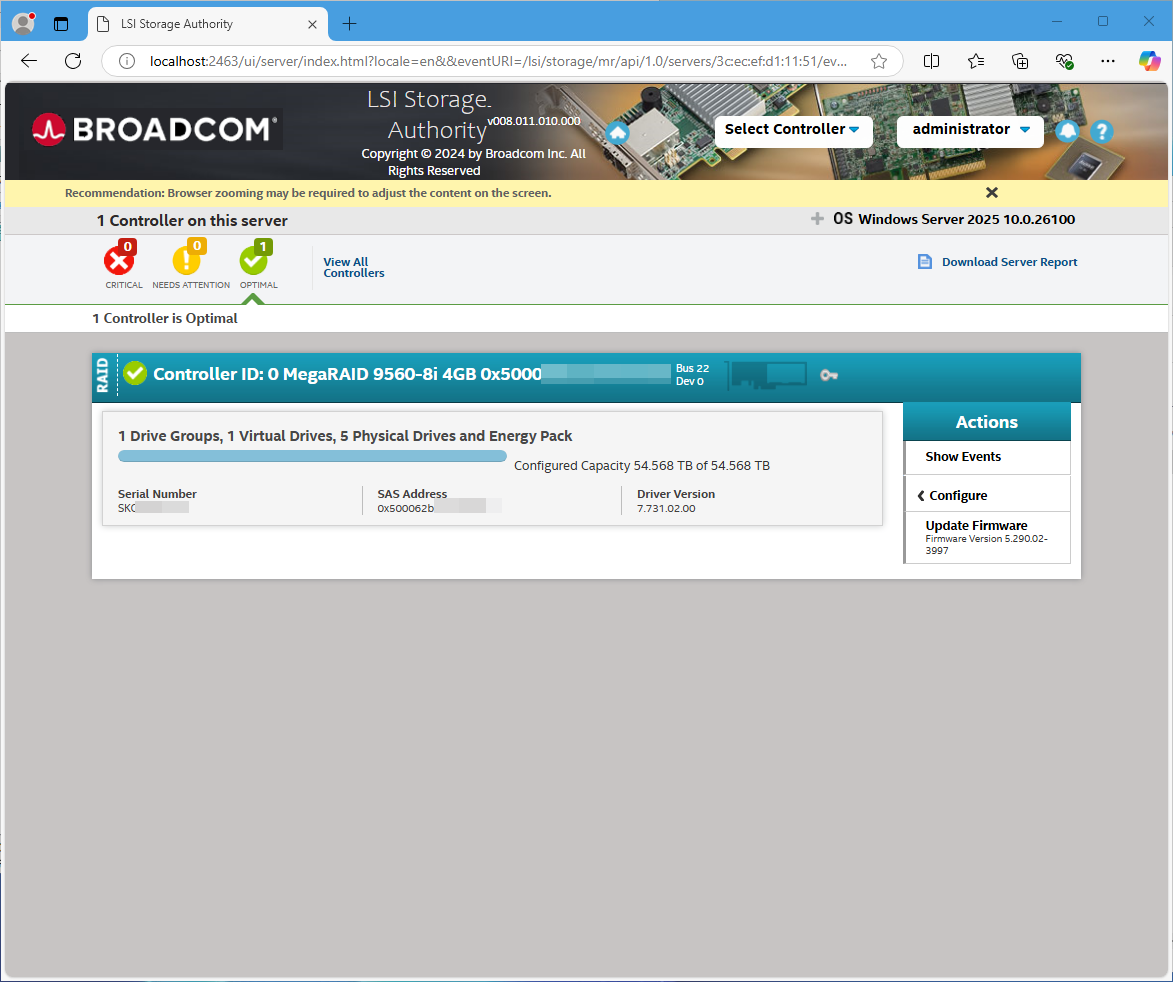
Task: Close the LSI Storage Authority tab
Action: 313,24
